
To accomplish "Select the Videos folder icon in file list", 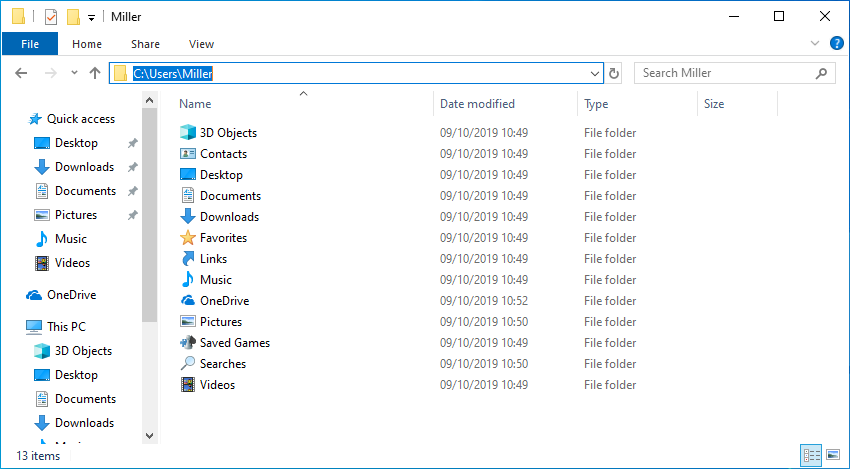I will click(x=188, y=385).
